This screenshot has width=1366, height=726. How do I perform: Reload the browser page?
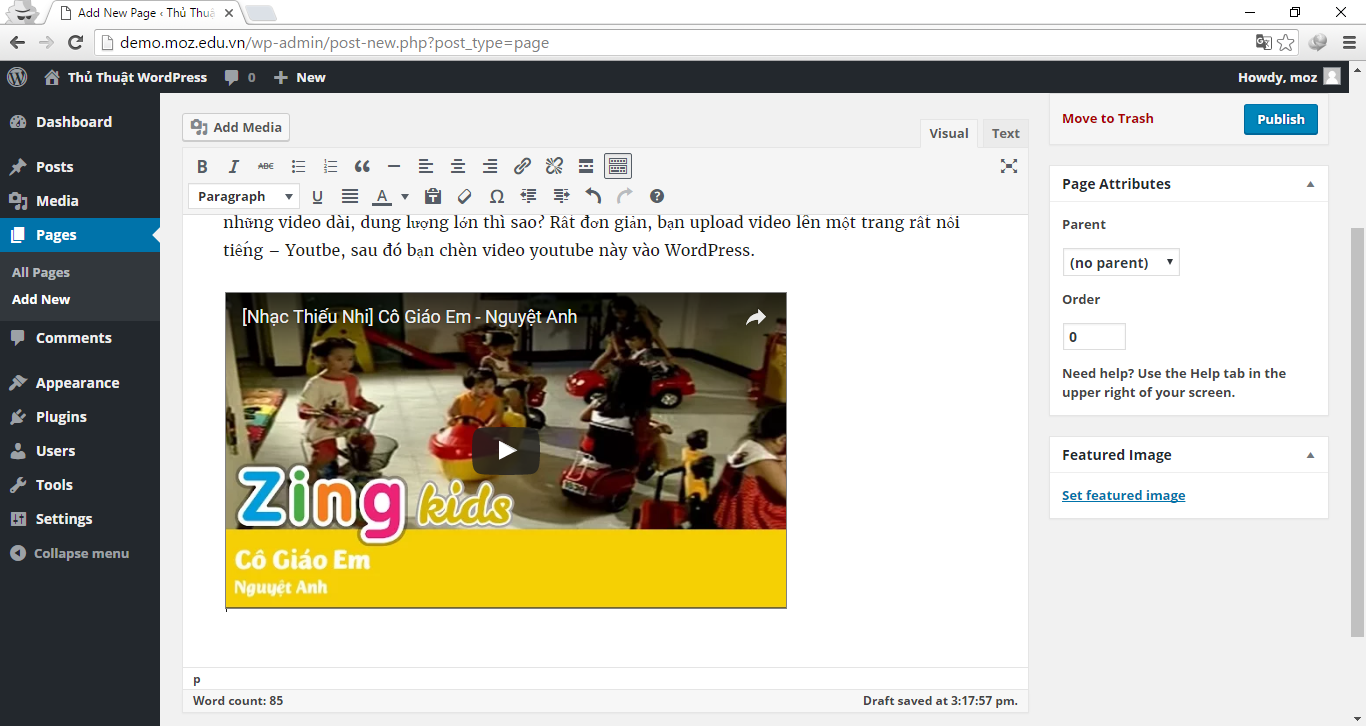coord(75,42)
